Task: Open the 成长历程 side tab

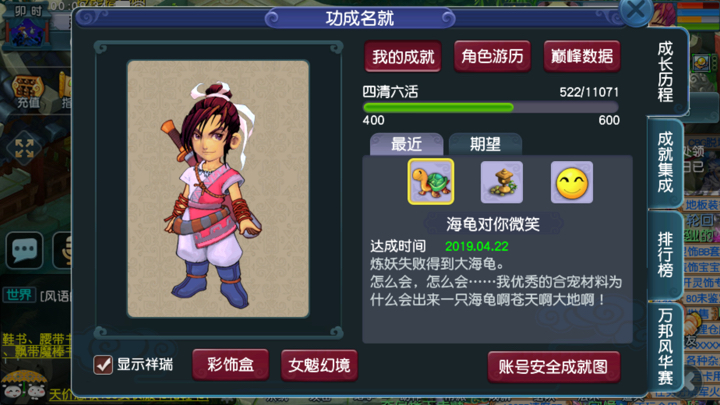Action: (x=666, y=71)
